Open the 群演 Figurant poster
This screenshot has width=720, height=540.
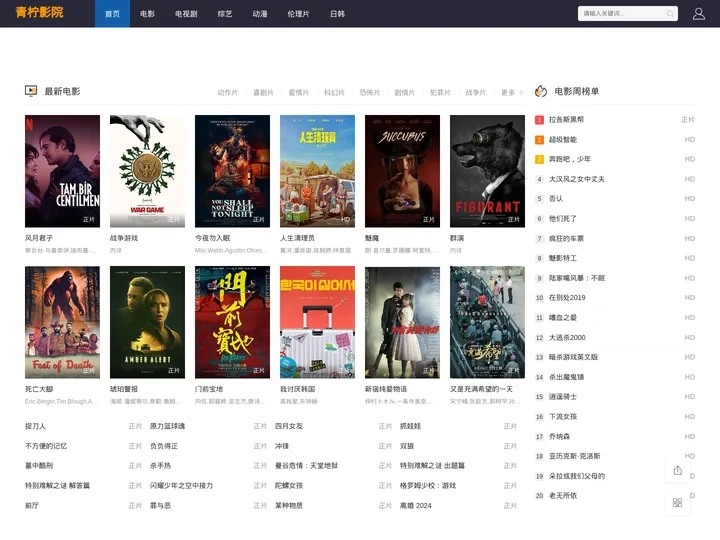pyautogui.click(x=487, y=171)
